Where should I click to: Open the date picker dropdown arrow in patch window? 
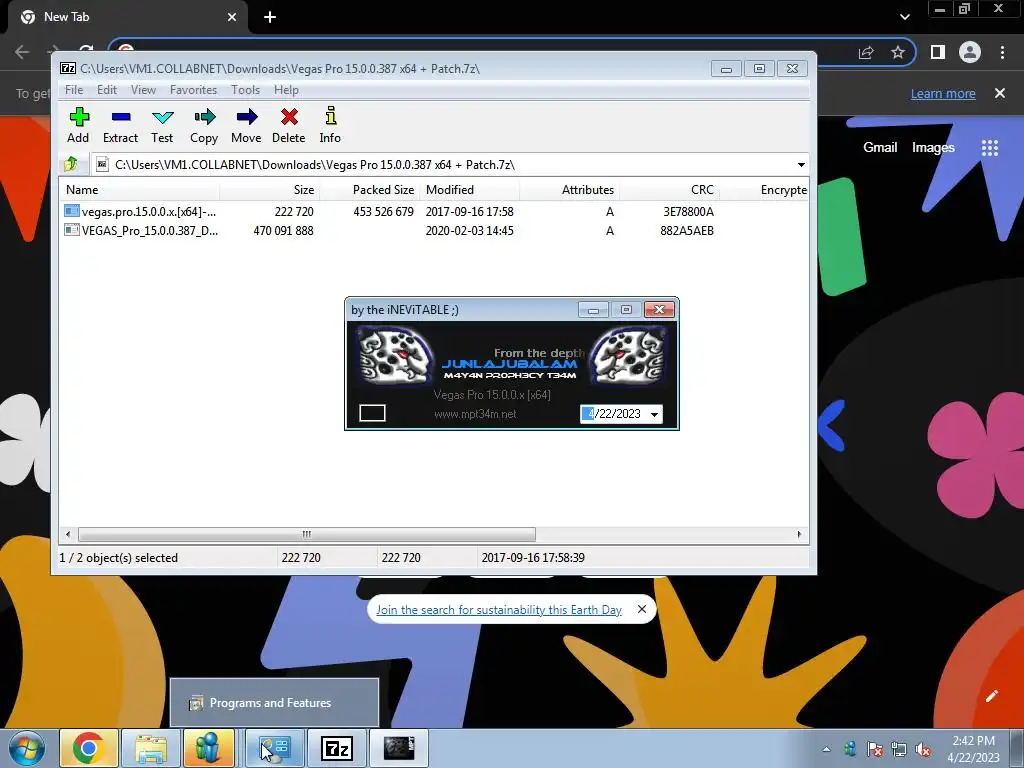(654, 415)
